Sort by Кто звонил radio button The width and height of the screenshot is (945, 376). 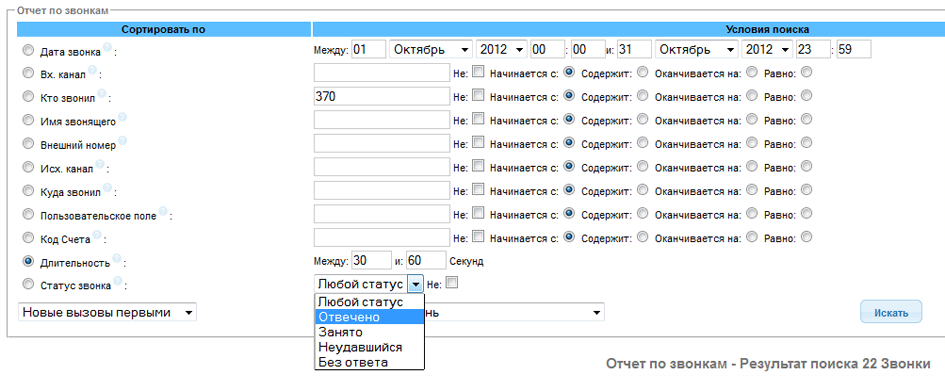click(28, 96)
